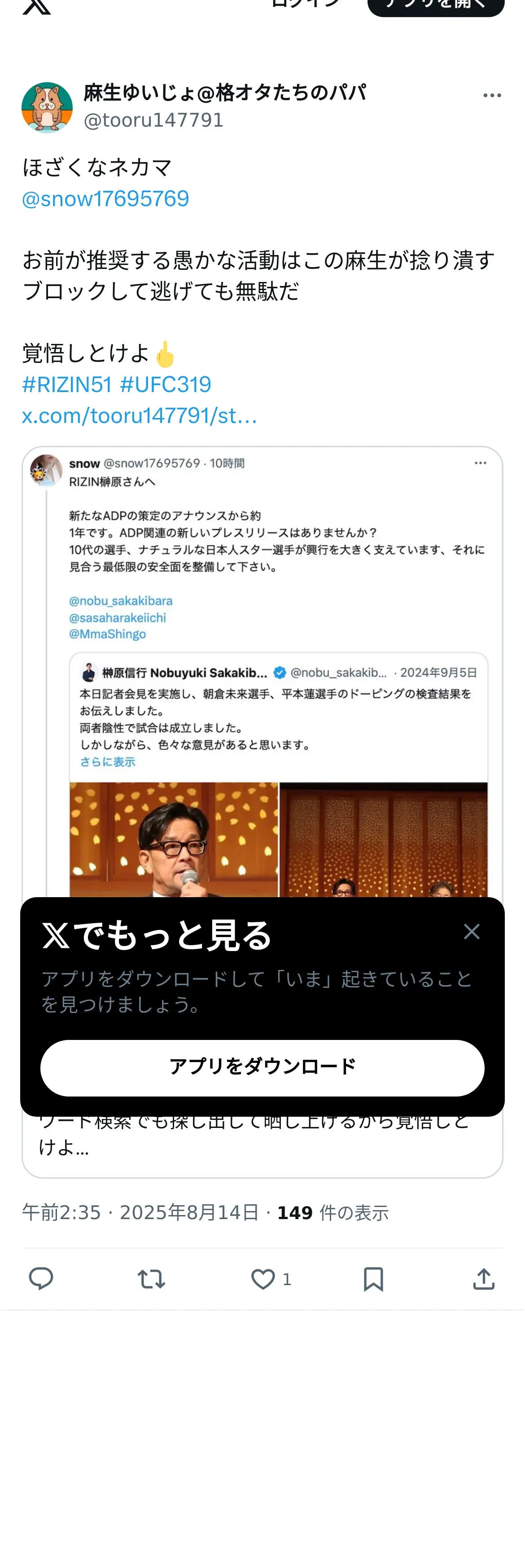Bookmark the tweet with the bookmark icon
Image resolution: width=525 pixels, height=1568 pixels.
pyautogui.click(x=373, y=1279)
